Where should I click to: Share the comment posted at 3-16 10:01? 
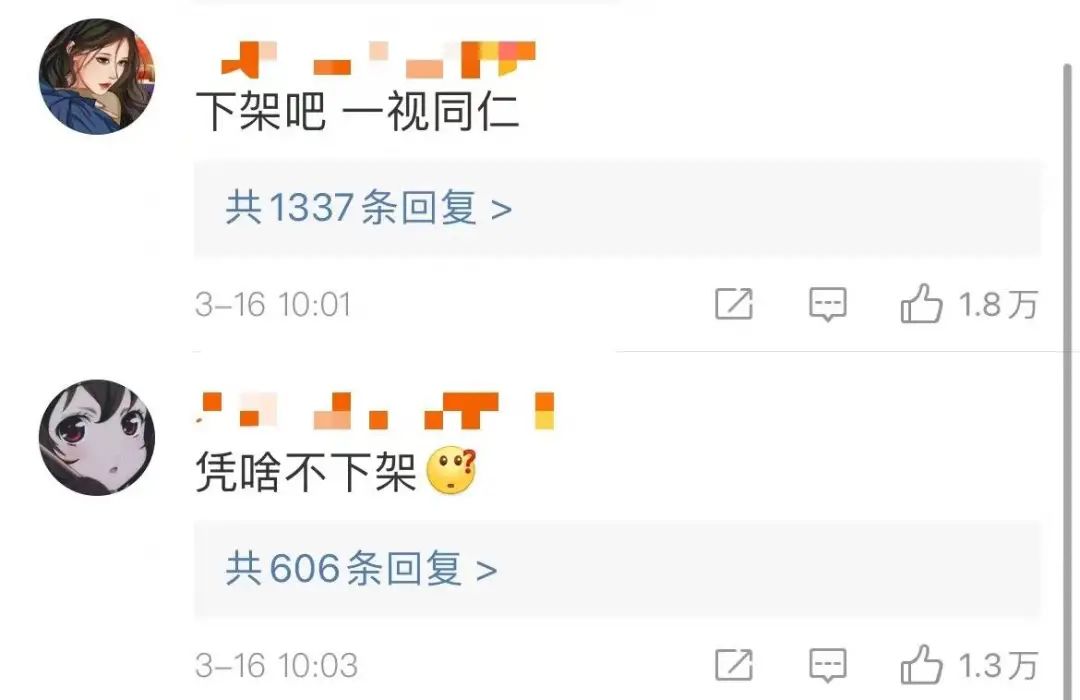pos(734,304)
